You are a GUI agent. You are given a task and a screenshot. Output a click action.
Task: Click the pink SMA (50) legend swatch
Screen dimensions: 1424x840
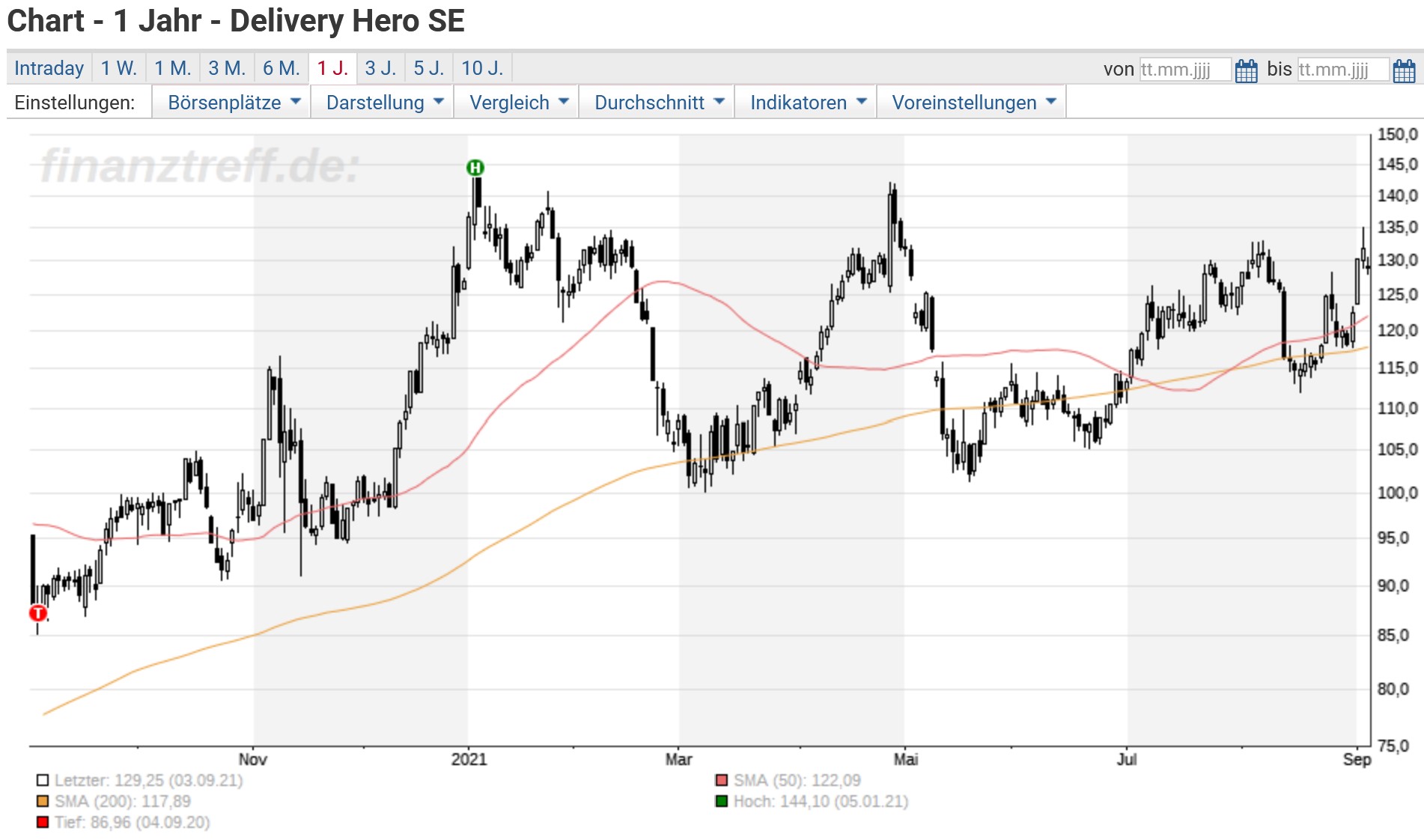point(722,781)
